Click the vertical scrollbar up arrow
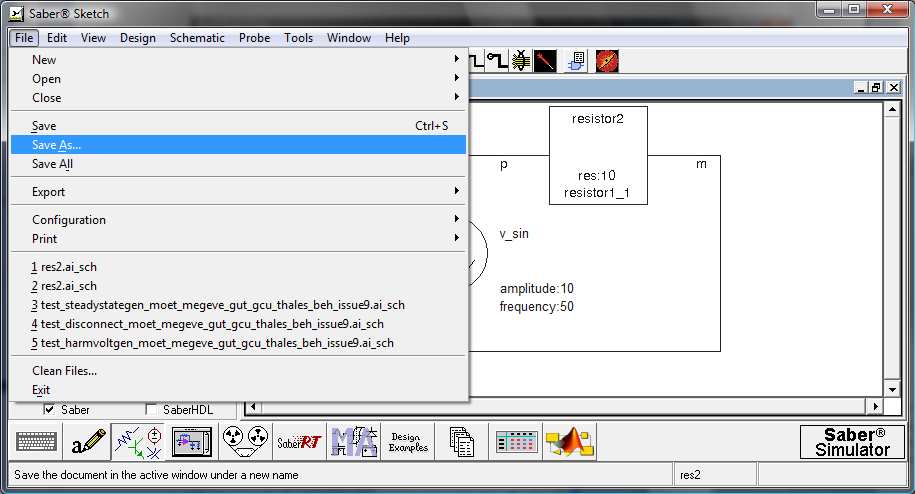Image resolution: width=915 pixels, height=494 pixels. point(892,108)
